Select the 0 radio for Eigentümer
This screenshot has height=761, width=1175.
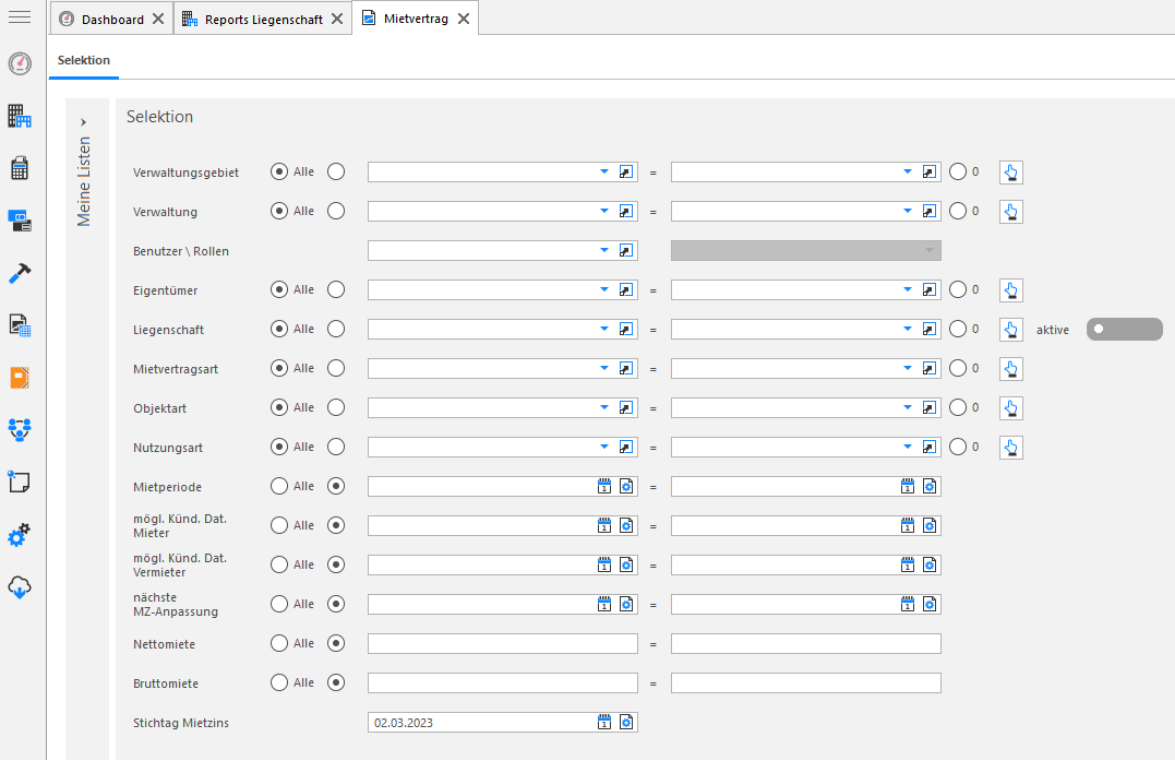point(958,290)
